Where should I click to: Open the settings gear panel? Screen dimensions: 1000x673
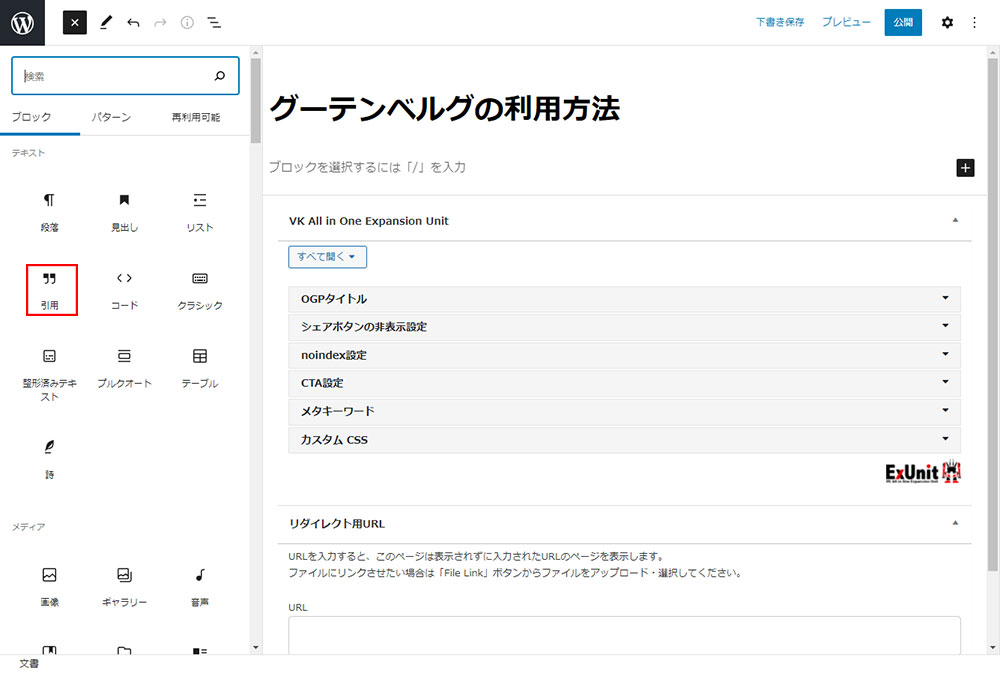(947, 22)
